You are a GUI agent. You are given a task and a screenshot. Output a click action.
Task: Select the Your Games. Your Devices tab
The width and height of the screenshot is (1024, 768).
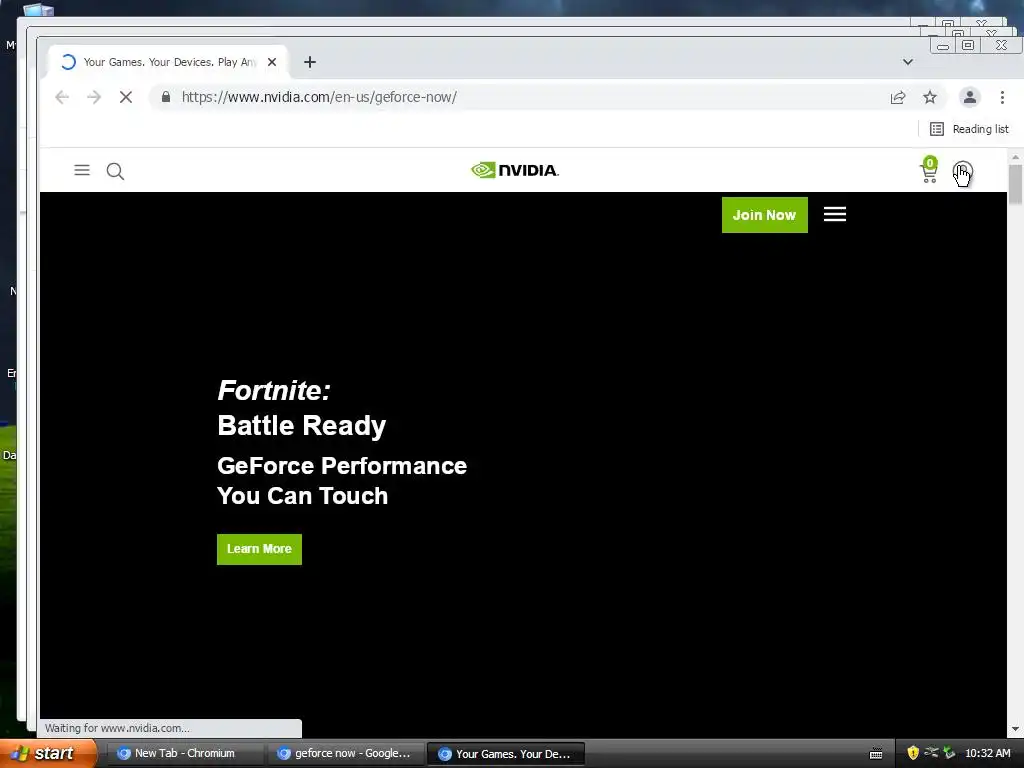(168, 62)
